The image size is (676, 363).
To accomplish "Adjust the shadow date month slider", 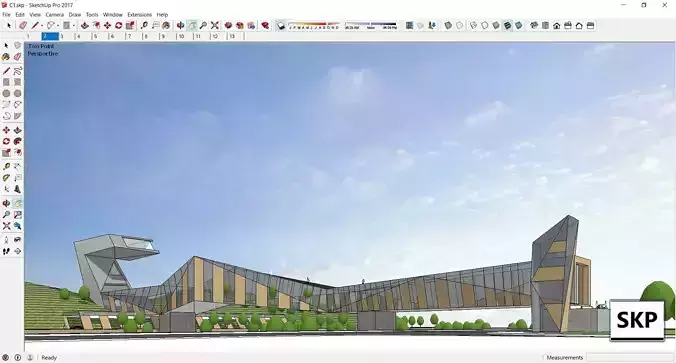I will coord(314,25).
